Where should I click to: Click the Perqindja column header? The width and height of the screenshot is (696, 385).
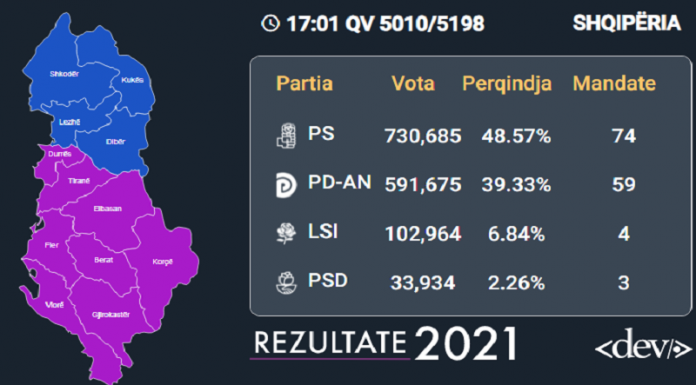click(507, 84)
